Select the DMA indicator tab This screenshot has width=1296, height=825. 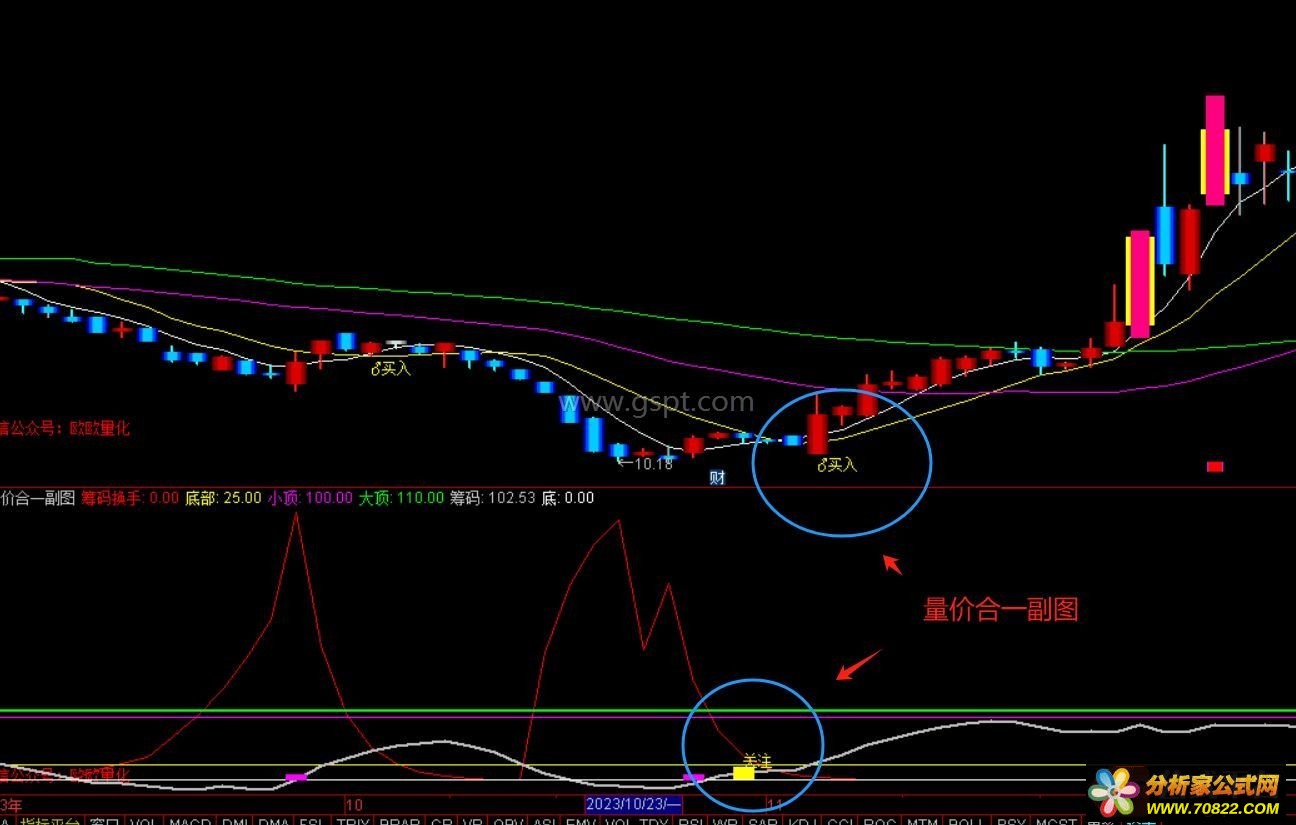[273, 821]
